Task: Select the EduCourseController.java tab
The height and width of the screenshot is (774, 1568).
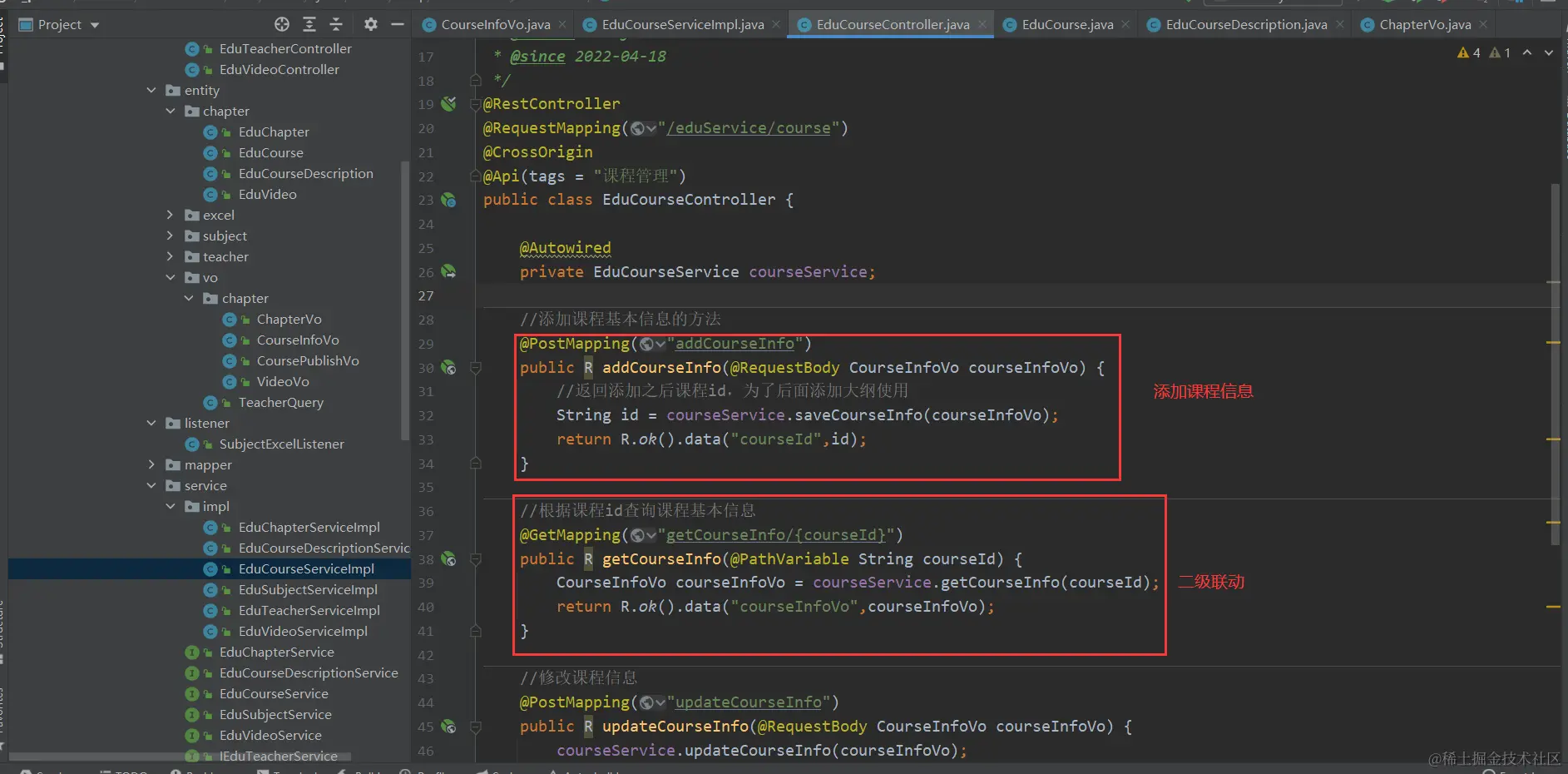Action: click(893, 25)
